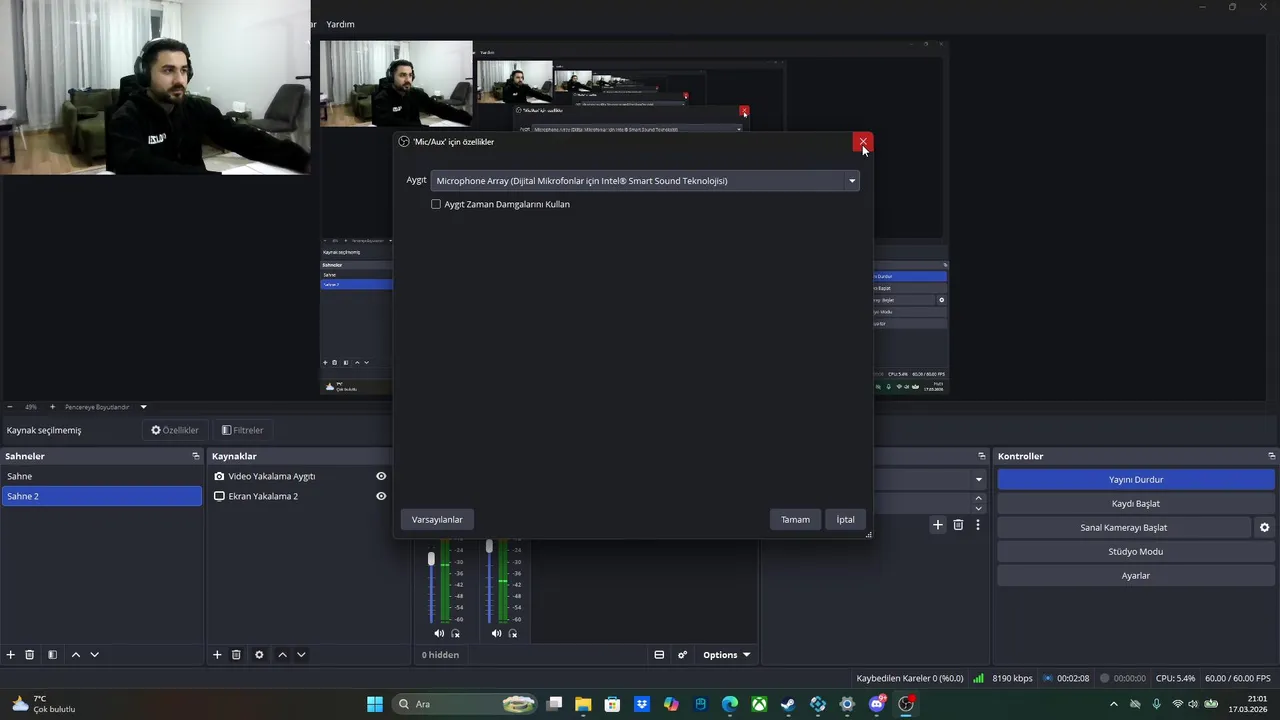1280x720 pixels.
Task: Mute the first audio mixer channel
Action: (x=439, y=633)
